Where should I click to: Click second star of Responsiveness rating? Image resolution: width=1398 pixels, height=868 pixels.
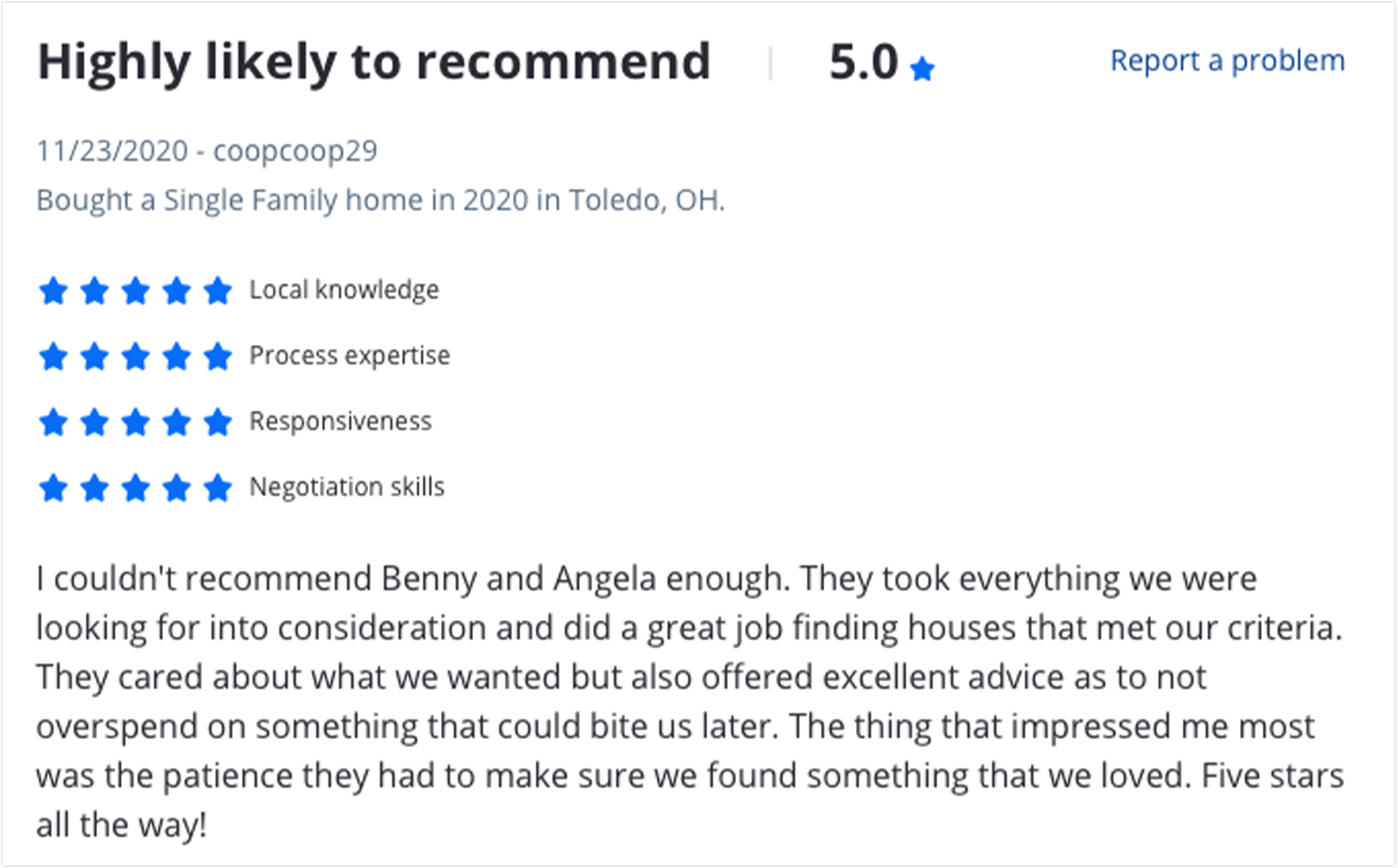[x=94, y=423]
